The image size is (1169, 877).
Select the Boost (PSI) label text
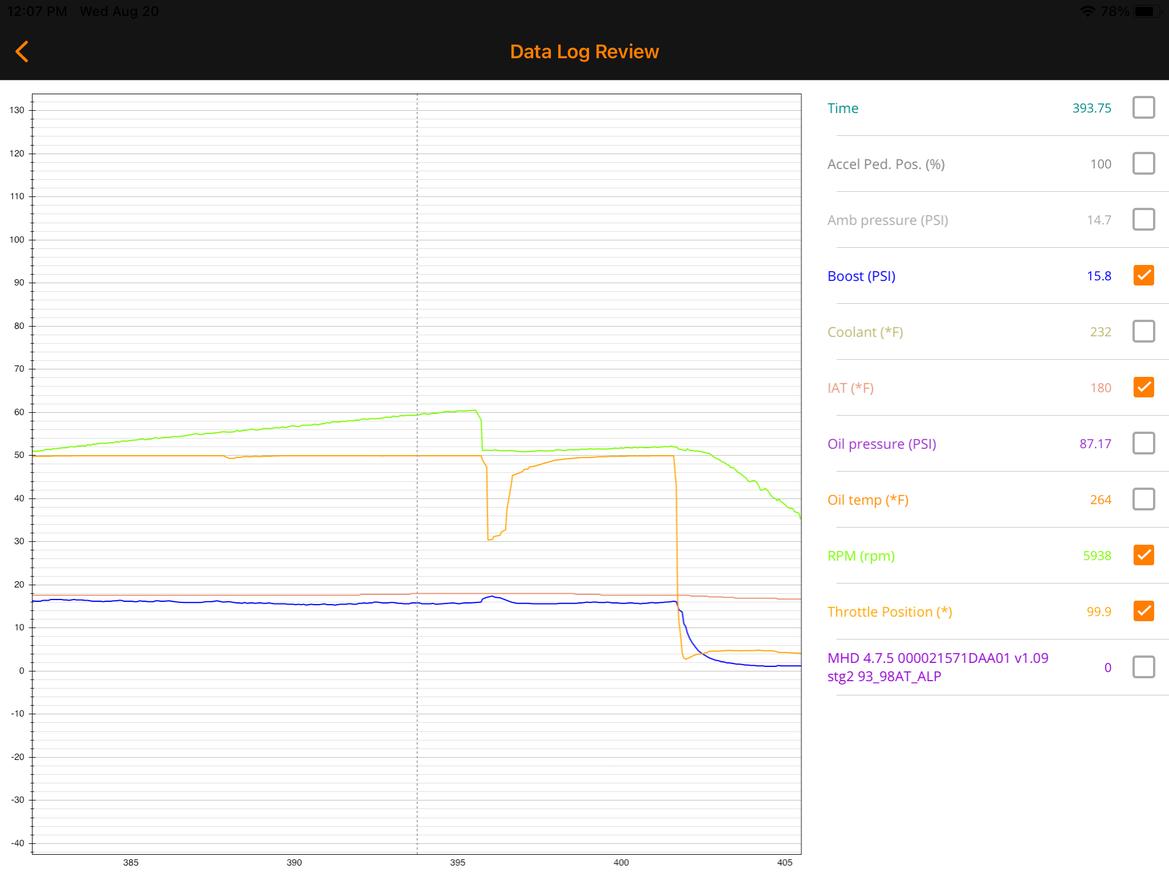click(x=861, y=276)
